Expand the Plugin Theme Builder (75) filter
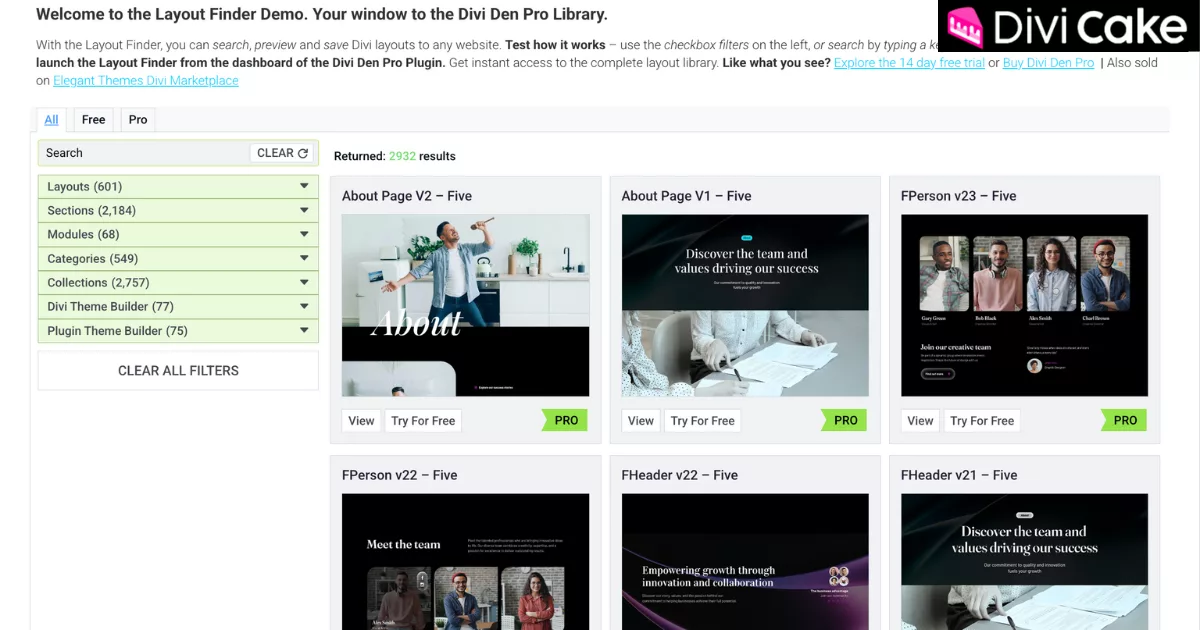This screenshot has height=630, width=1200. pos(178,331)
